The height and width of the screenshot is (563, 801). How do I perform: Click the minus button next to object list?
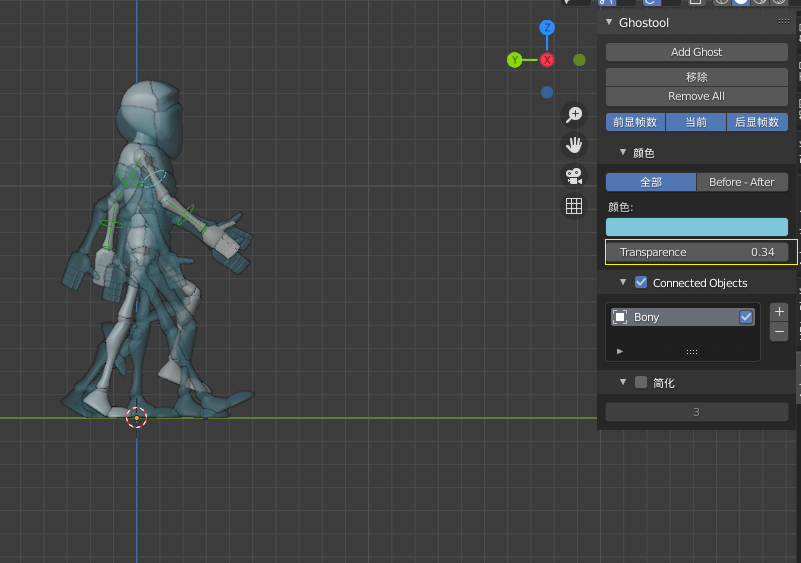coord(779,332)
